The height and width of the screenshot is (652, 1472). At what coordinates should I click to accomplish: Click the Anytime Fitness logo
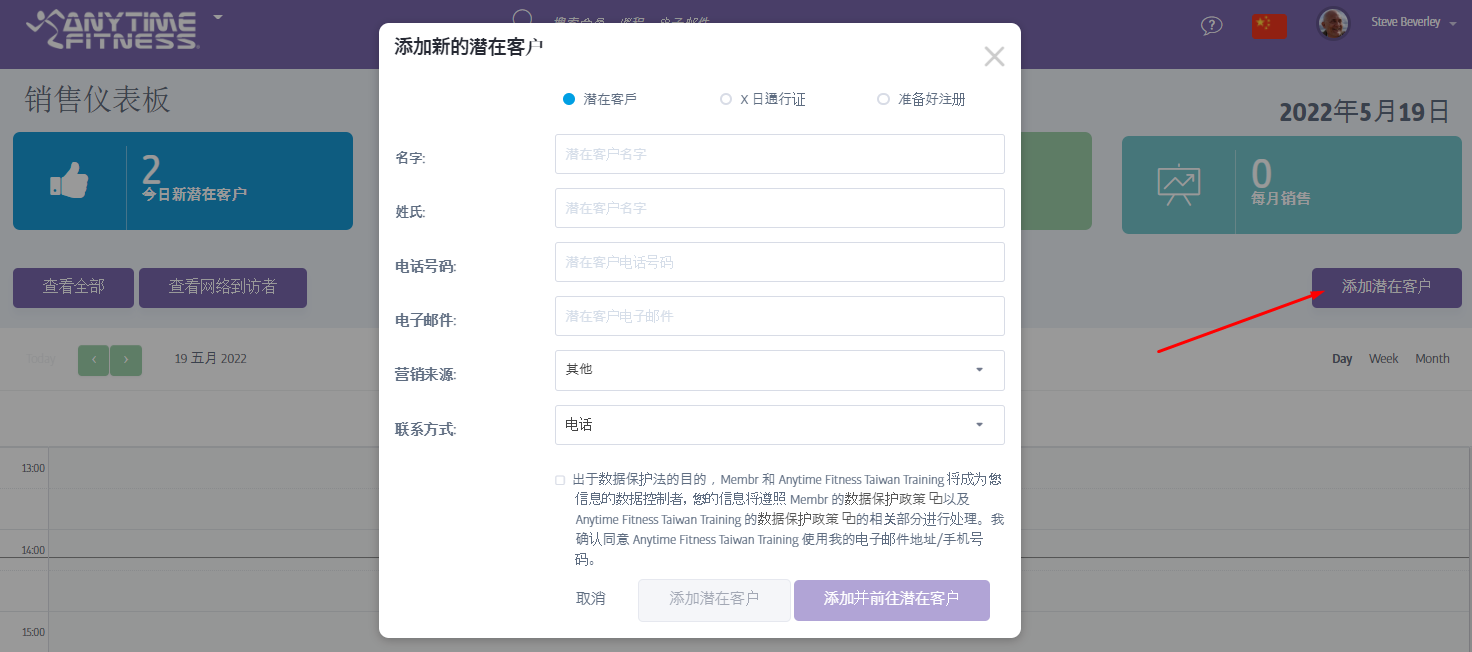(x=112, y=29)
